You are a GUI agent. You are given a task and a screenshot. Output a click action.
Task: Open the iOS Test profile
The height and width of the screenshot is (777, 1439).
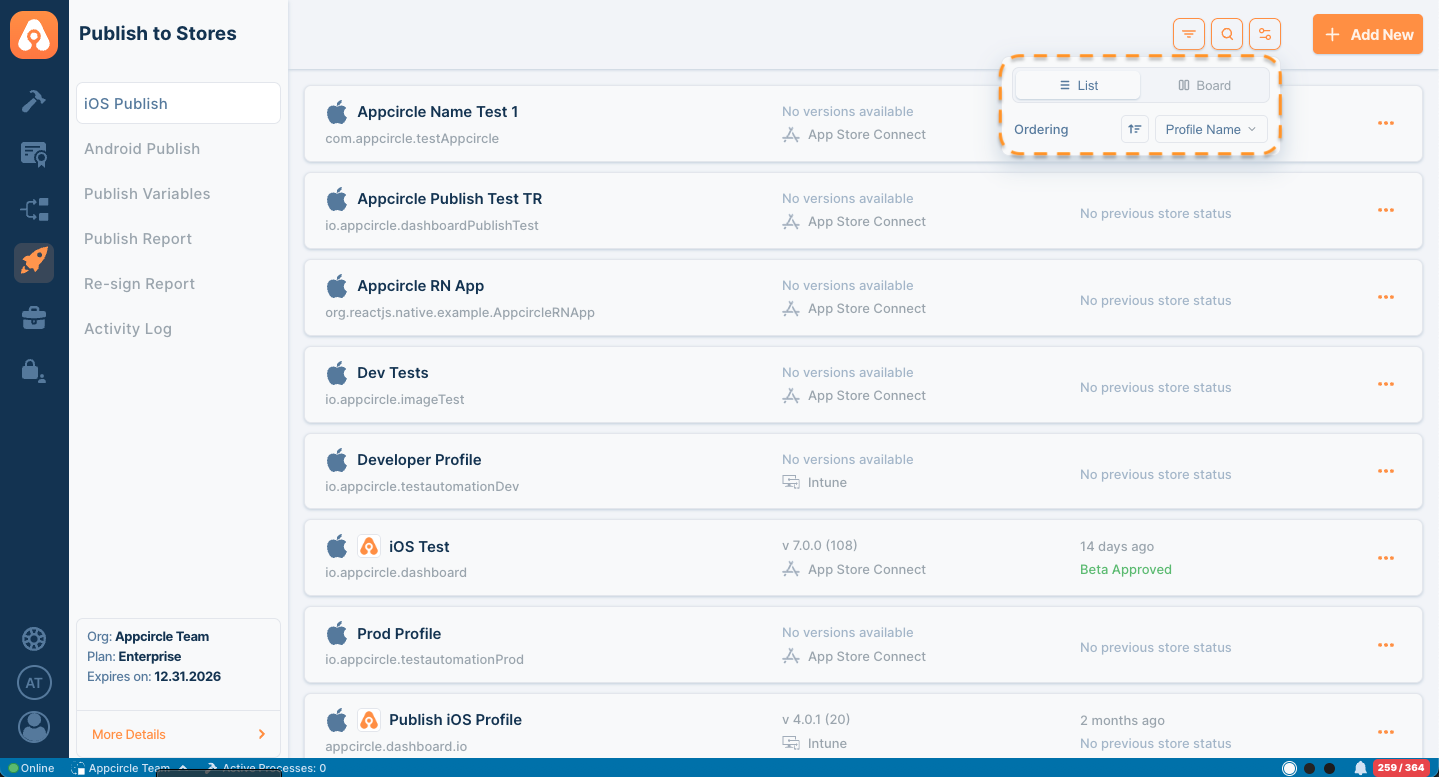[x=863, y=559]
